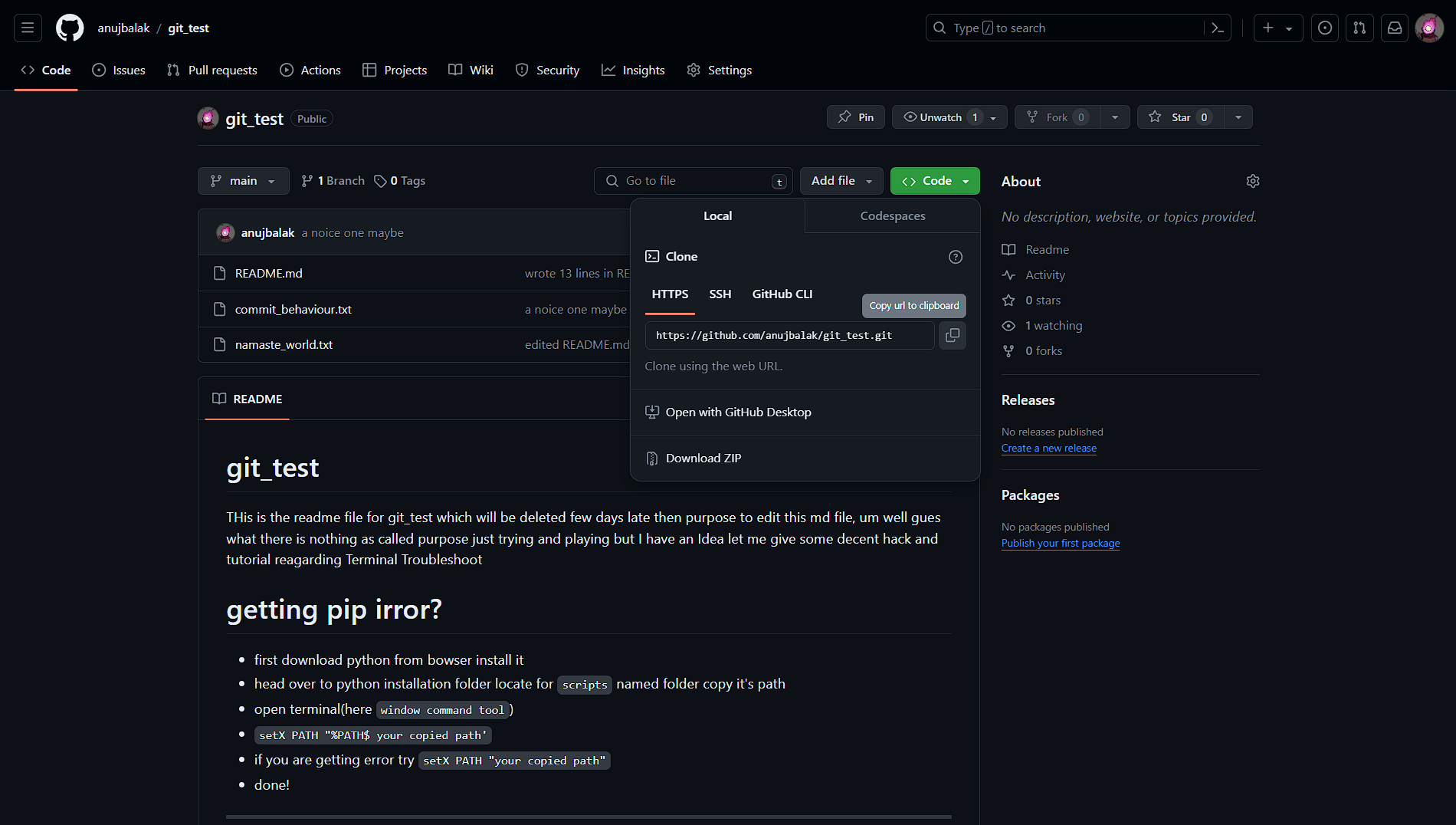1456x825 pixels.
Task: Select the SSH clone option
Action: coord(720,294)
